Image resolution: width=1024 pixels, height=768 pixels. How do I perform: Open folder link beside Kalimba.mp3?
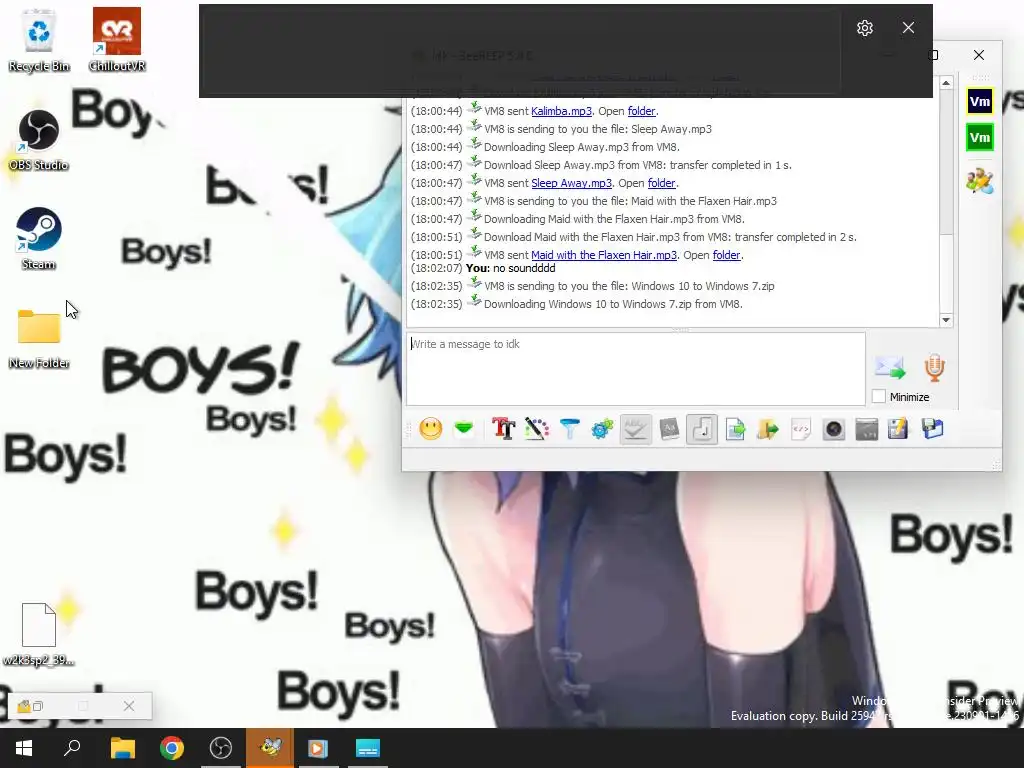click(x=641, y=111)
